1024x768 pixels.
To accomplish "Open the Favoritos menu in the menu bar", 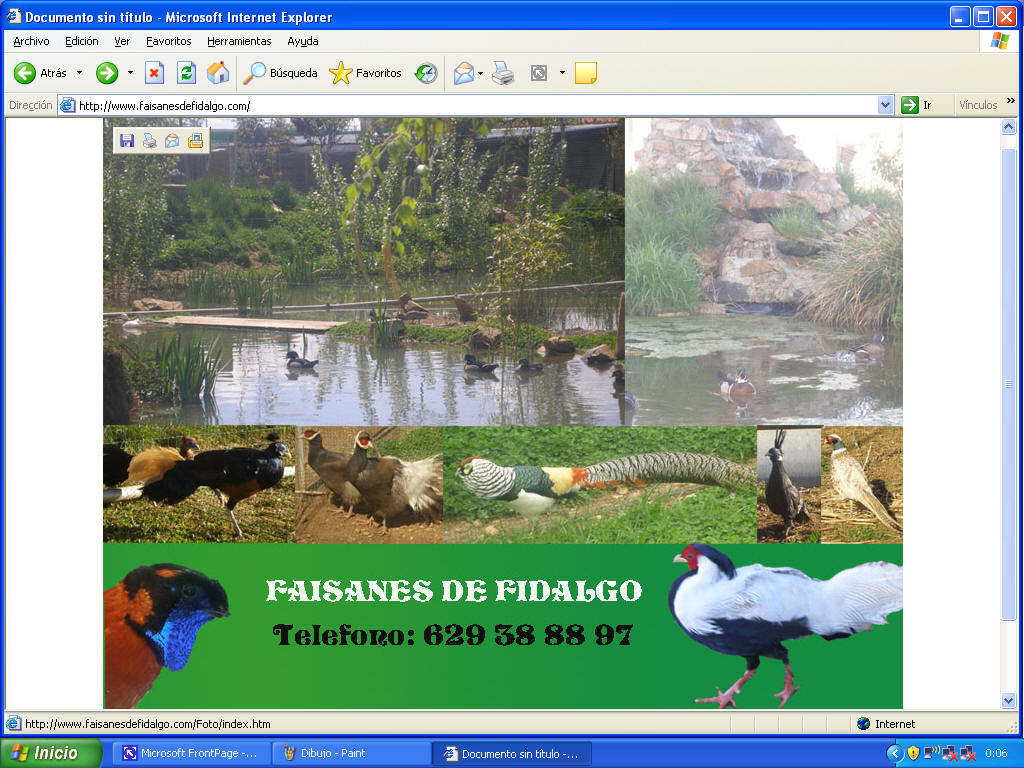I will click(168, 41).
